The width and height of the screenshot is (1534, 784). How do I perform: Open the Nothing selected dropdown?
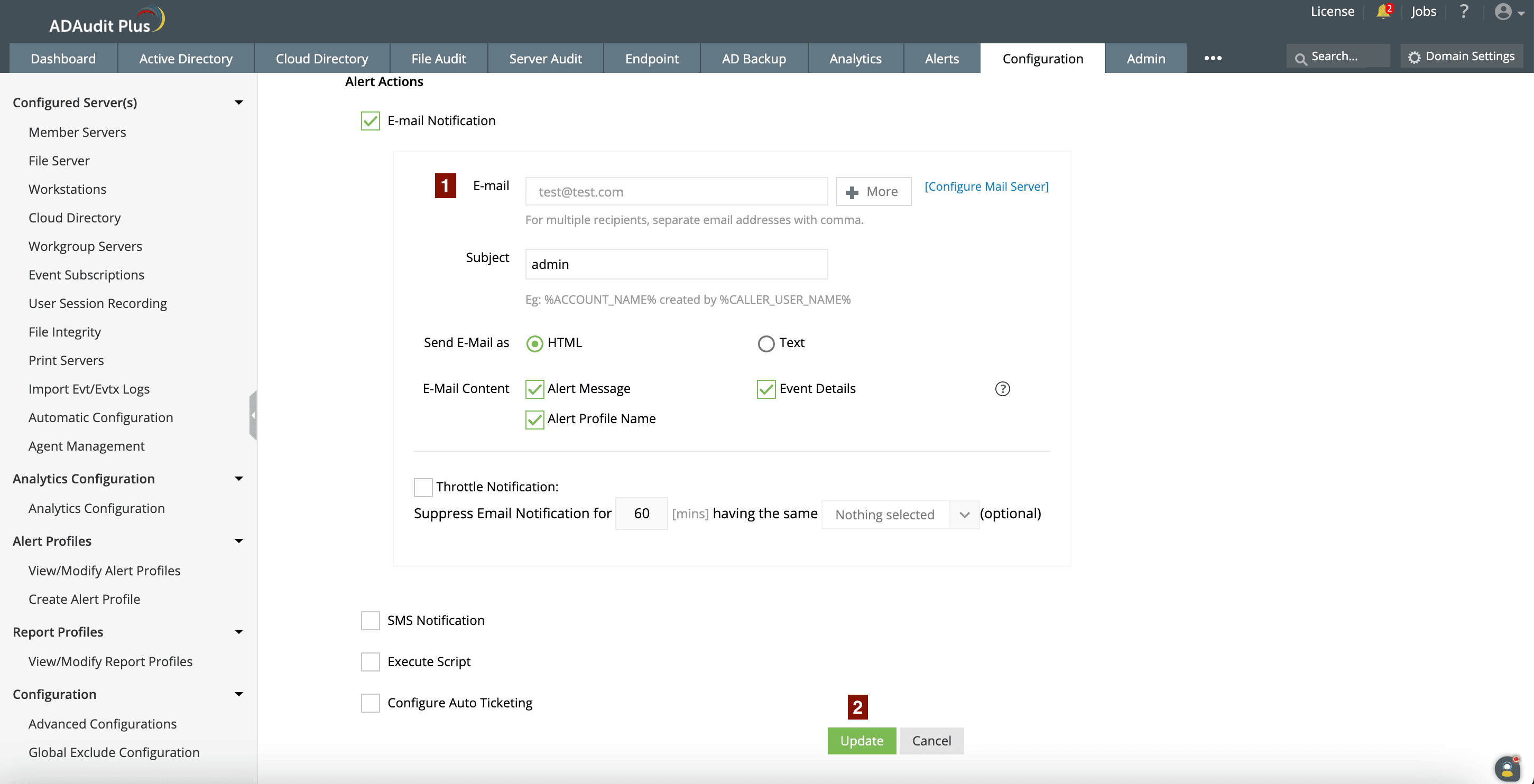coord(899,515)
